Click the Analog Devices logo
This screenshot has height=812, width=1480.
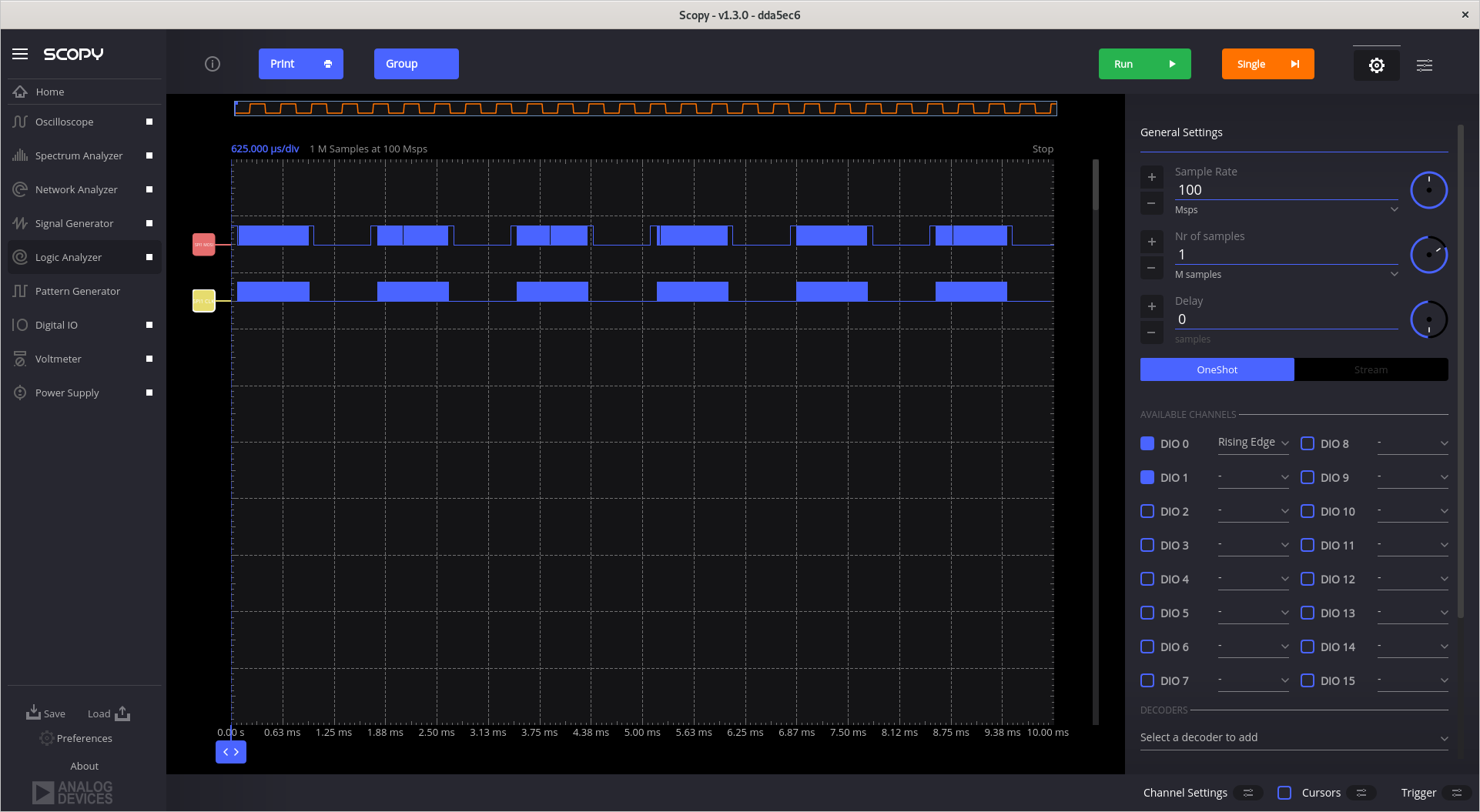click(x=72, y=793)
